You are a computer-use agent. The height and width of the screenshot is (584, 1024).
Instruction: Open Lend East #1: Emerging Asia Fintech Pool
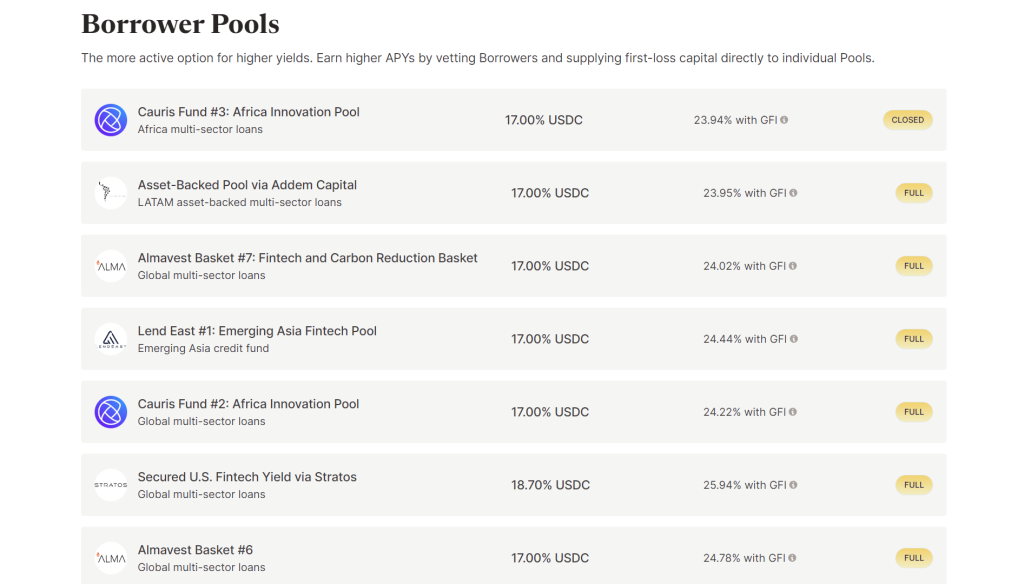[x=513, y=339]
